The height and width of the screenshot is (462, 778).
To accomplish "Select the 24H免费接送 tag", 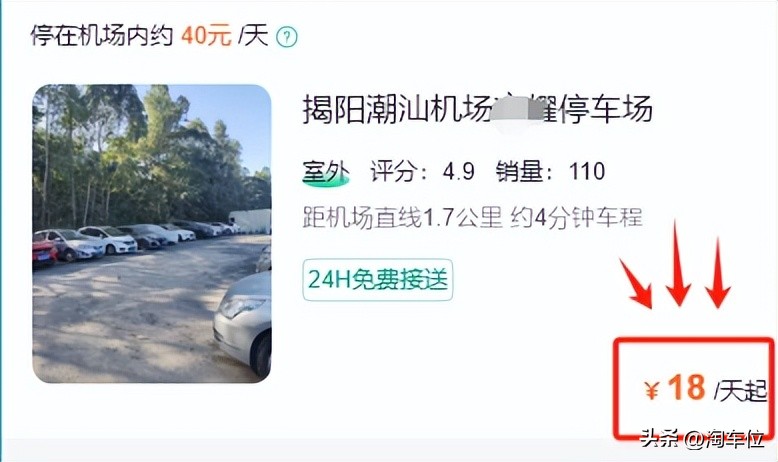I will tap(378, 280).
